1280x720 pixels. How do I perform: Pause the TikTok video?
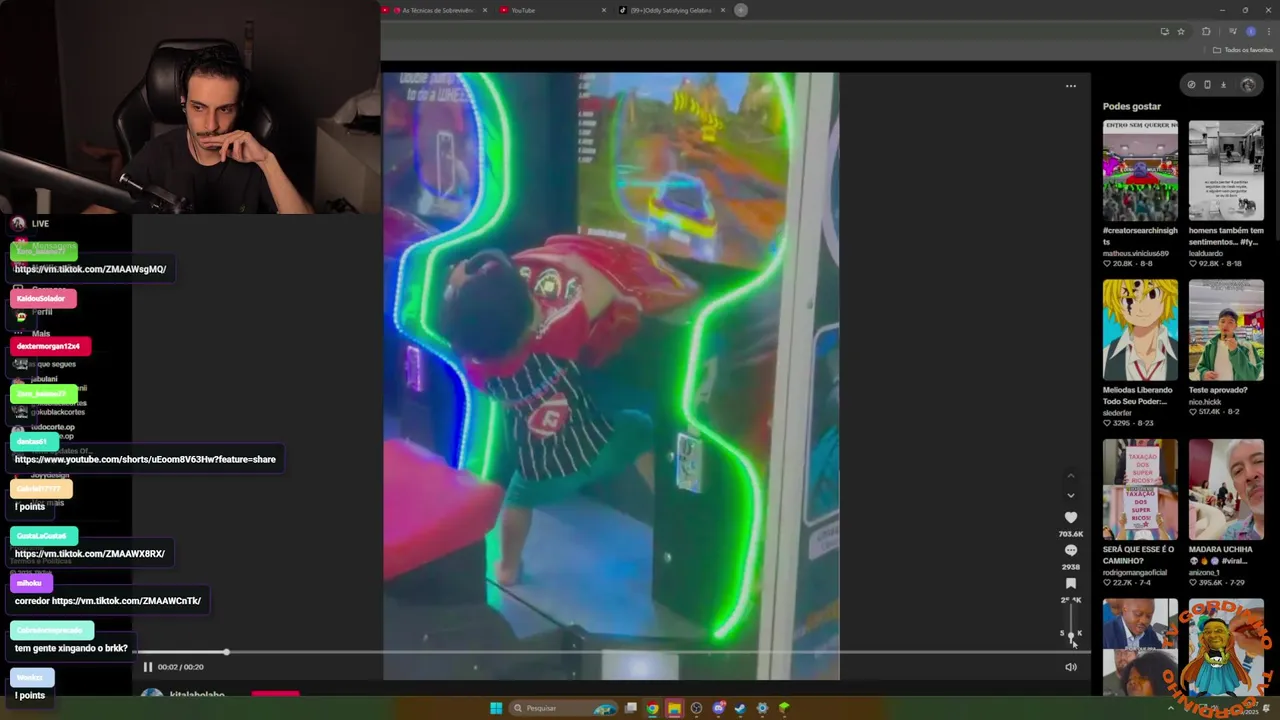(148, 667)
